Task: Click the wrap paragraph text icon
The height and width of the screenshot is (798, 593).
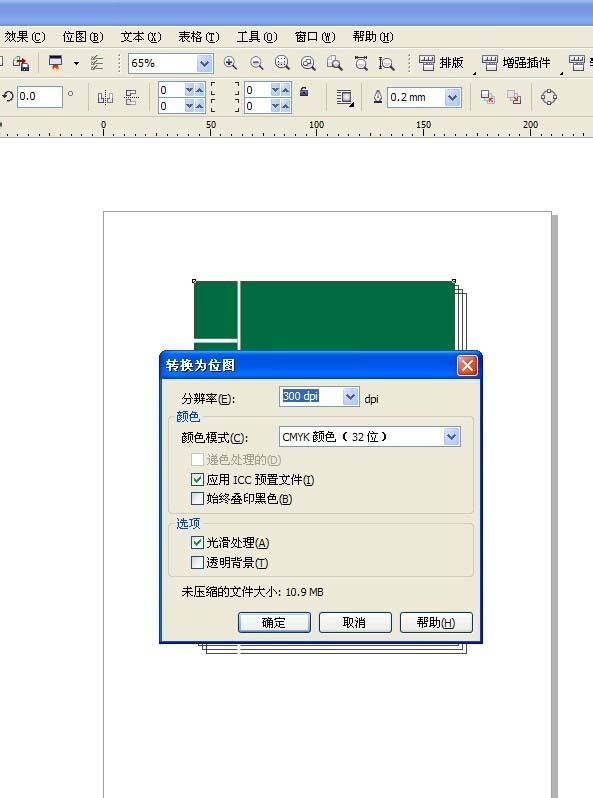Action: coord(345,97)
